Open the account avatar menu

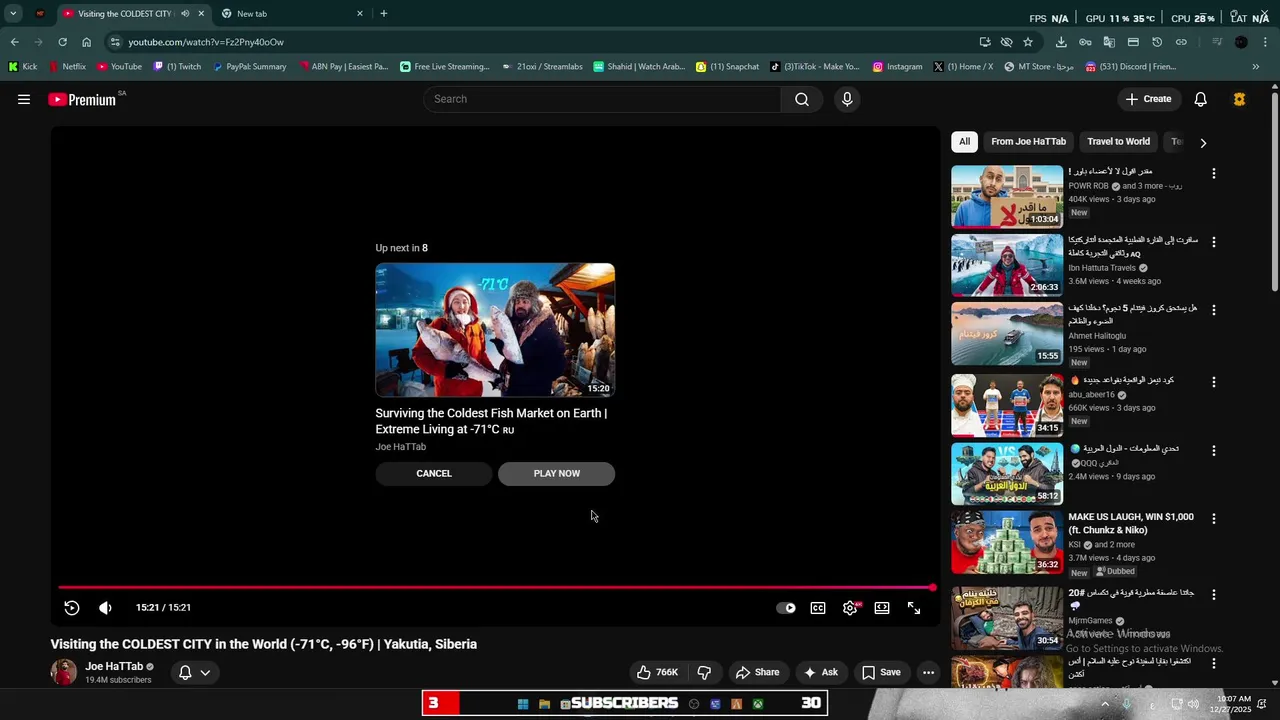[x=1240, y=99]
